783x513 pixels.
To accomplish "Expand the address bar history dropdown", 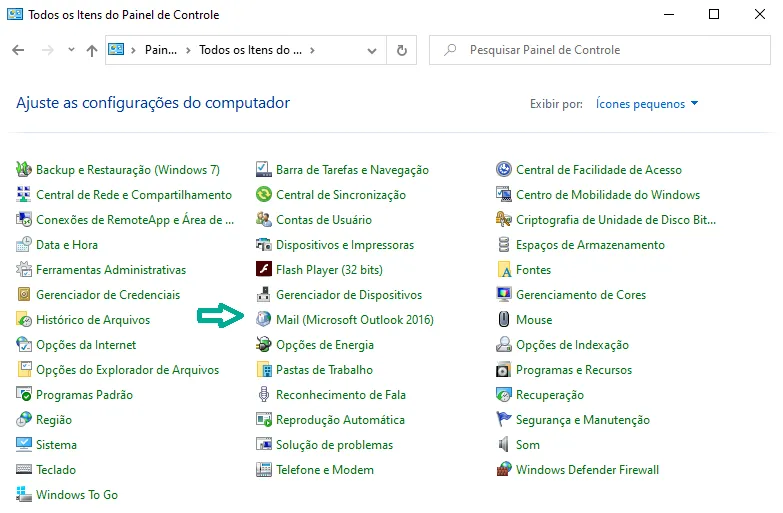I will (x=372, y=50).
